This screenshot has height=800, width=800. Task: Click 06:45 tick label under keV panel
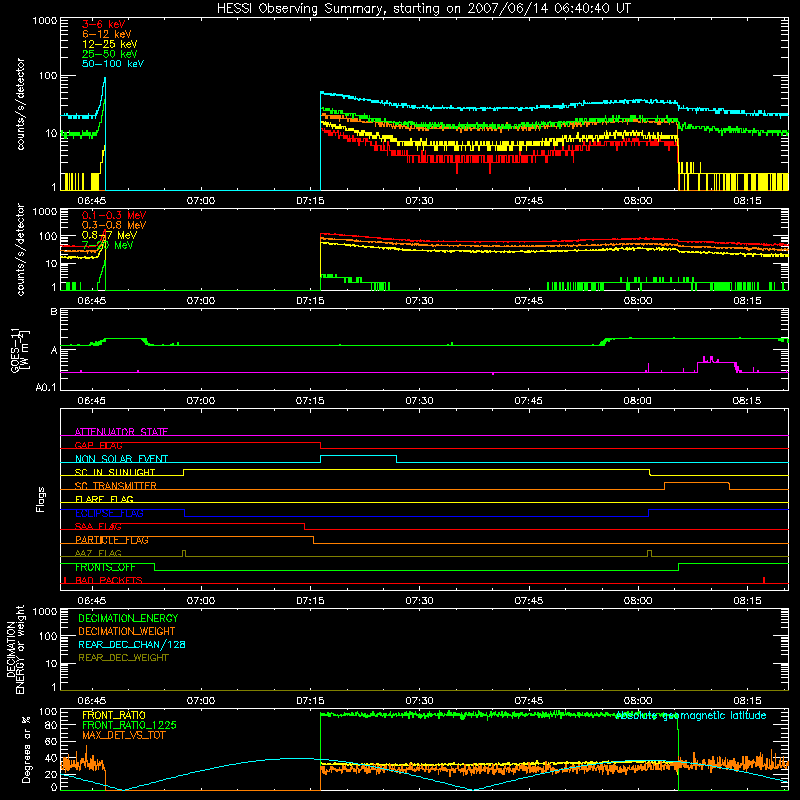pyautogui.click(x=92, y=201)
